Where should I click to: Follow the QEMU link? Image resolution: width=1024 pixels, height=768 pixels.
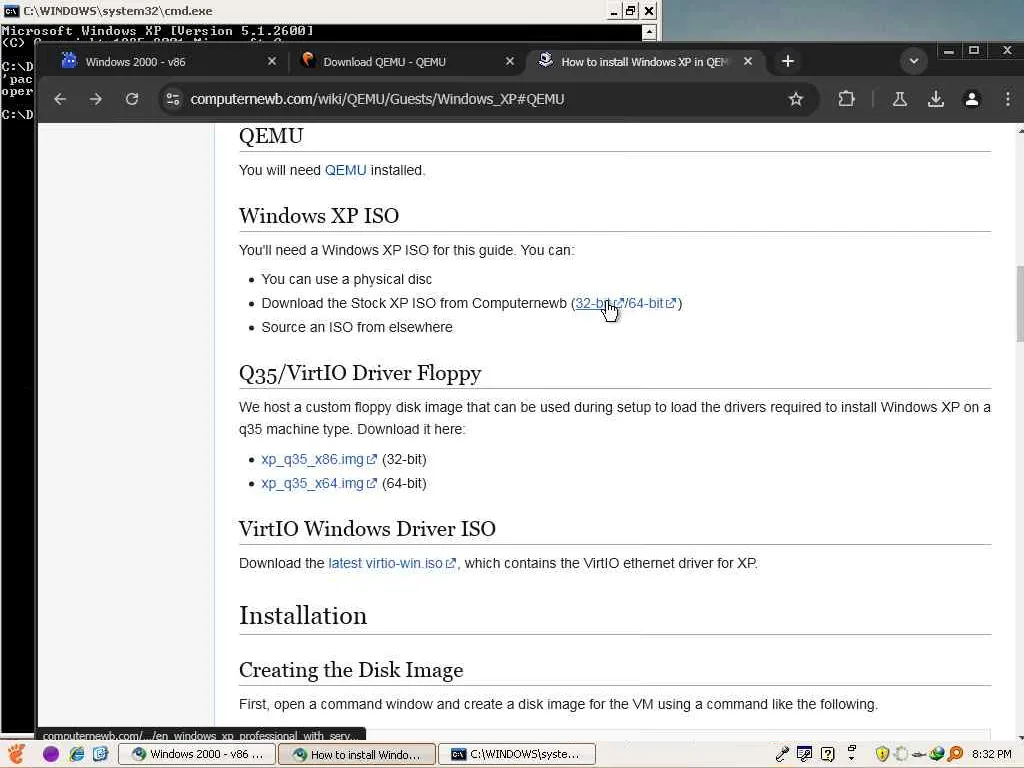(x=345, y=170)
